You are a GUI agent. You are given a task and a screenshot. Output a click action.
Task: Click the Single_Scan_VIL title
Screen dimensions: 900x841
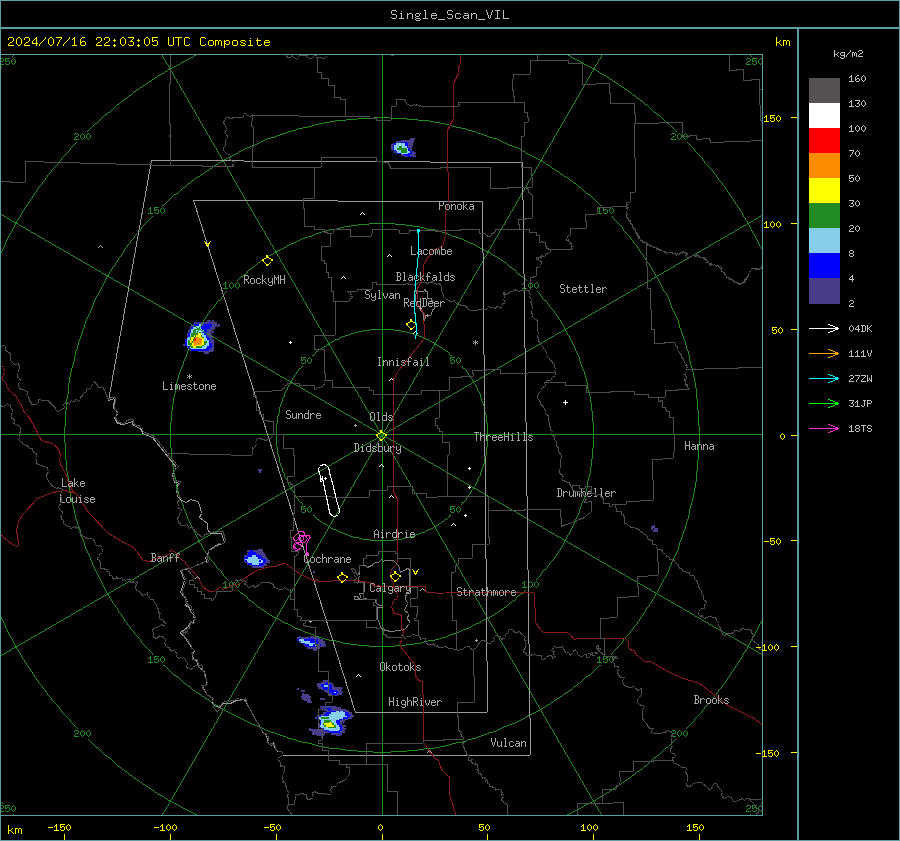click(449, 15)
